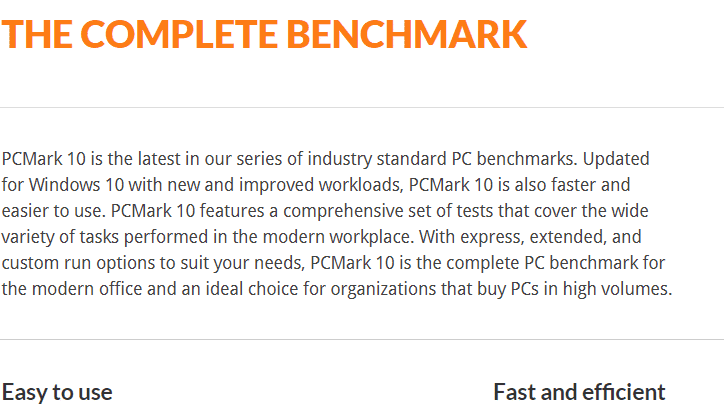Click "Windows 10" in the description text
The image size is (724, 420).
[77, 185]
